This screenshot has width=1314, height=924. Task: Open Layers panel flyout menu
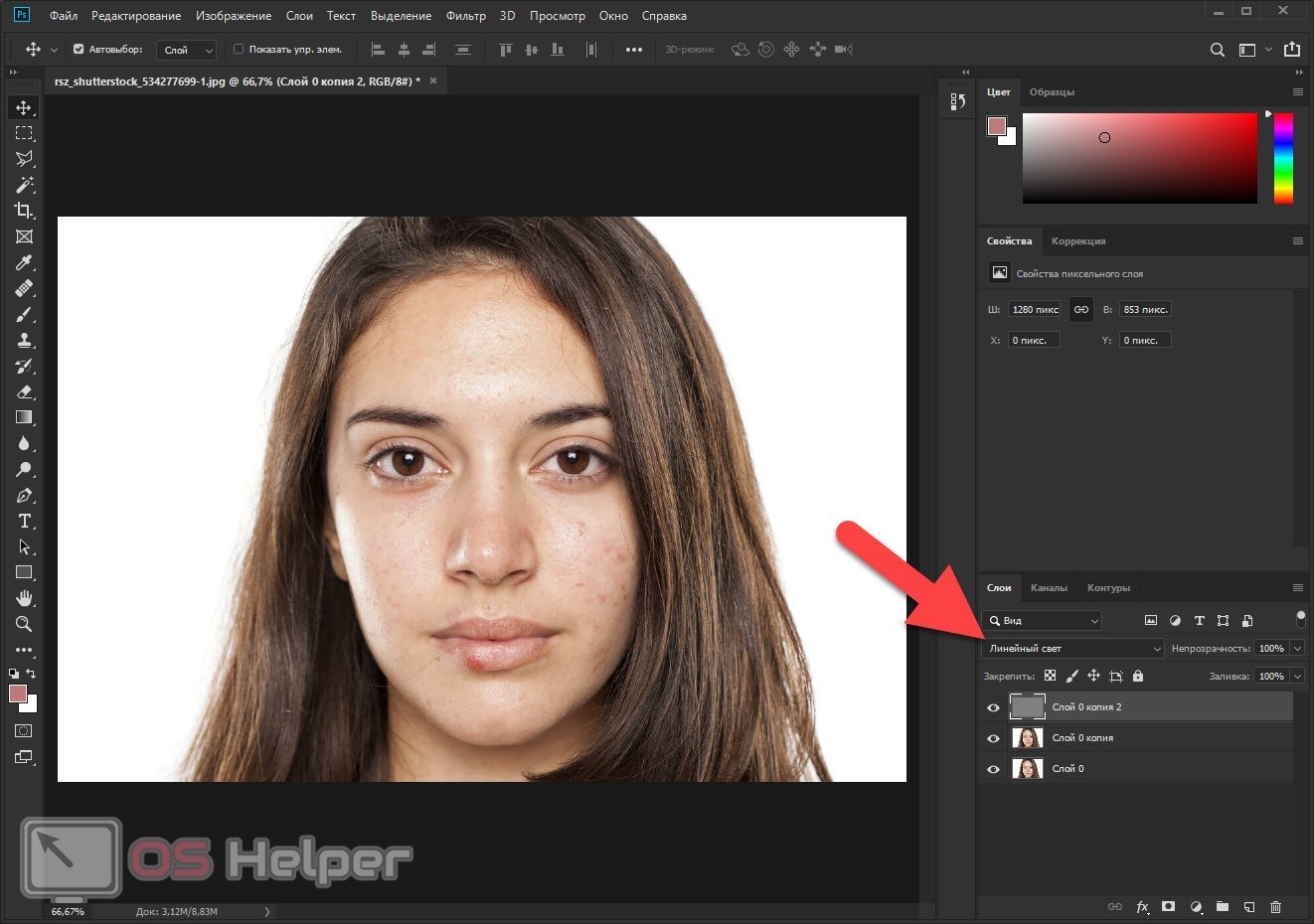click(1297, 588)
